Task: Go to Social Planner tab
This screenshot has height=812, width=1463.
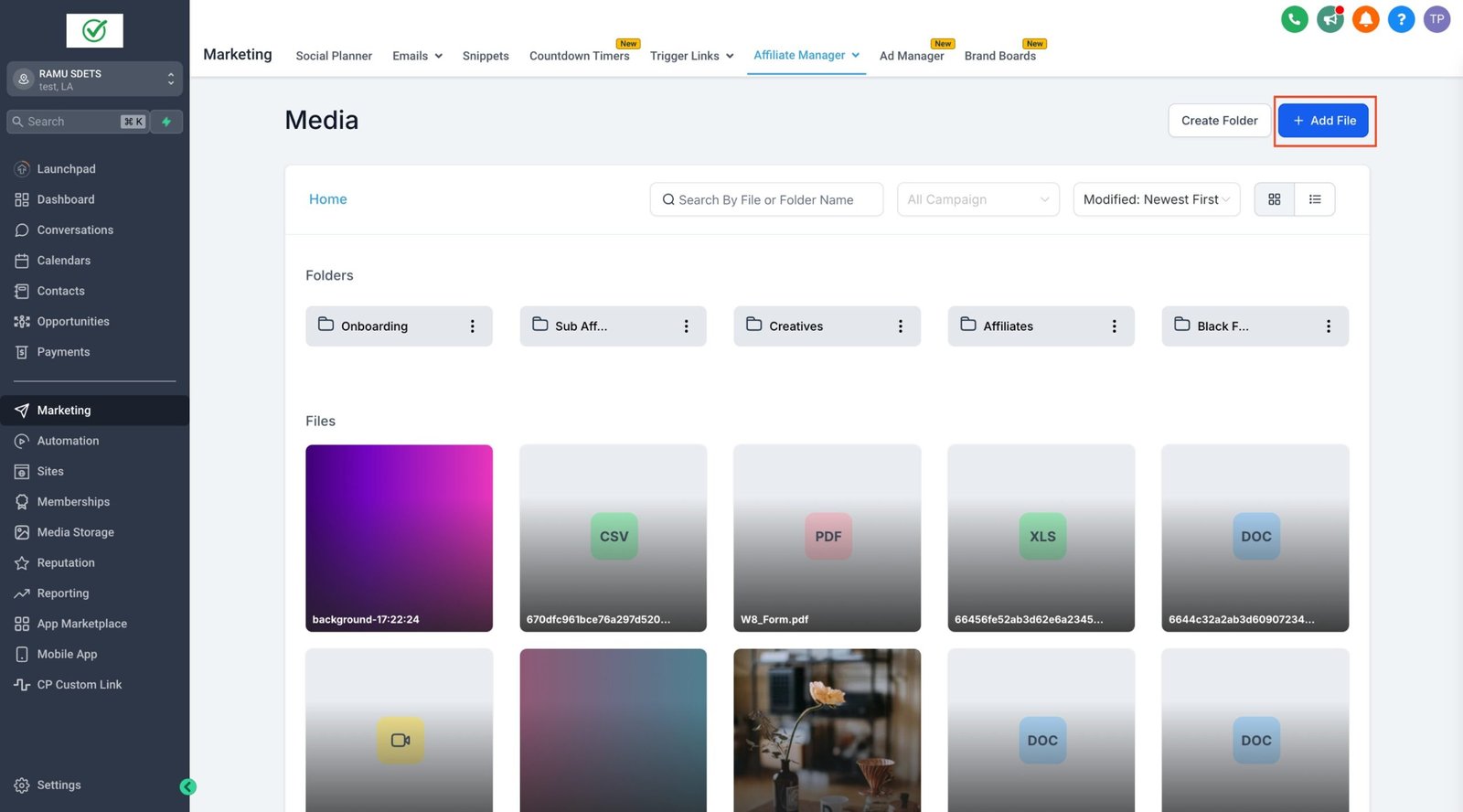Action: [x=334, y=56]
